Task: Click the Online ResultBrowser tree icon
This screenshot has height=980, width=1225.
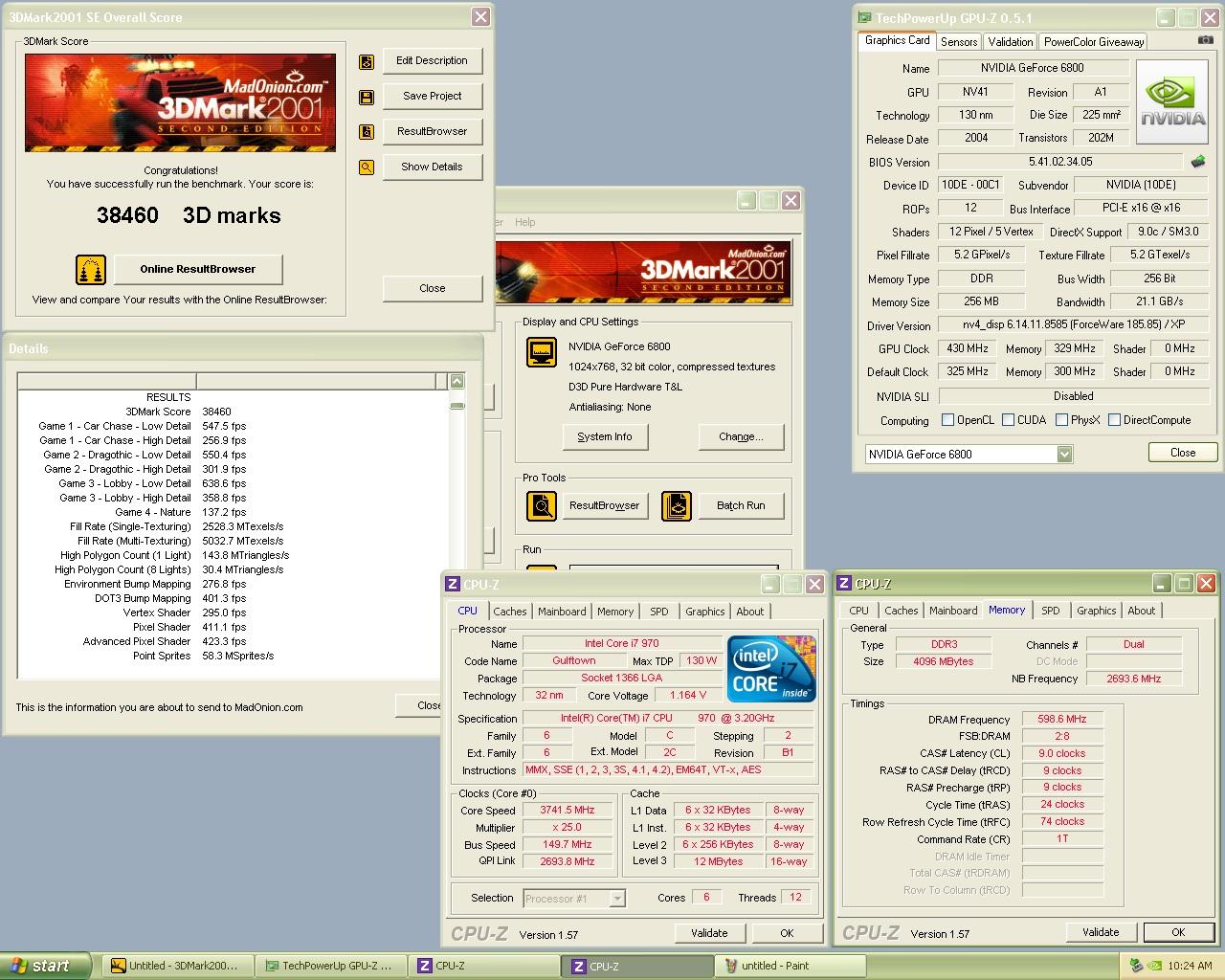Action: [91, 270]
